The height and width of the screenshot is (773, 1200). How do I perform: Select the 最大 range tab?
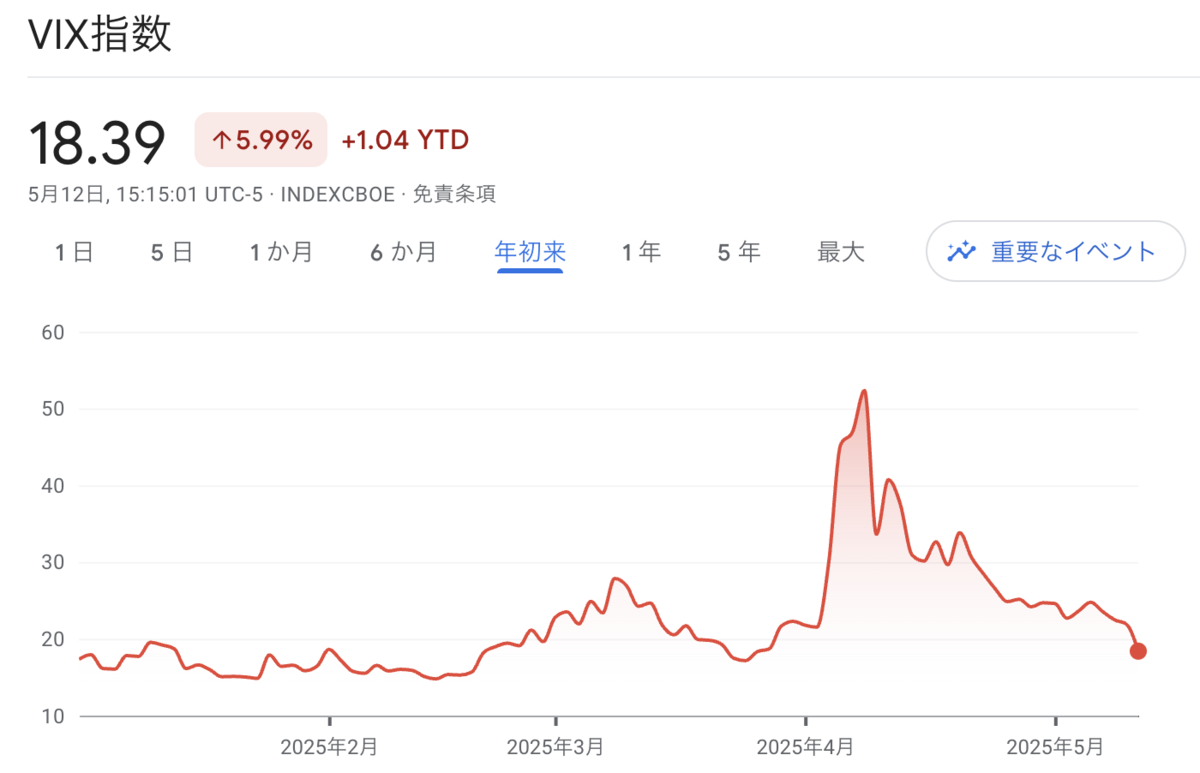tap(840, 252)
